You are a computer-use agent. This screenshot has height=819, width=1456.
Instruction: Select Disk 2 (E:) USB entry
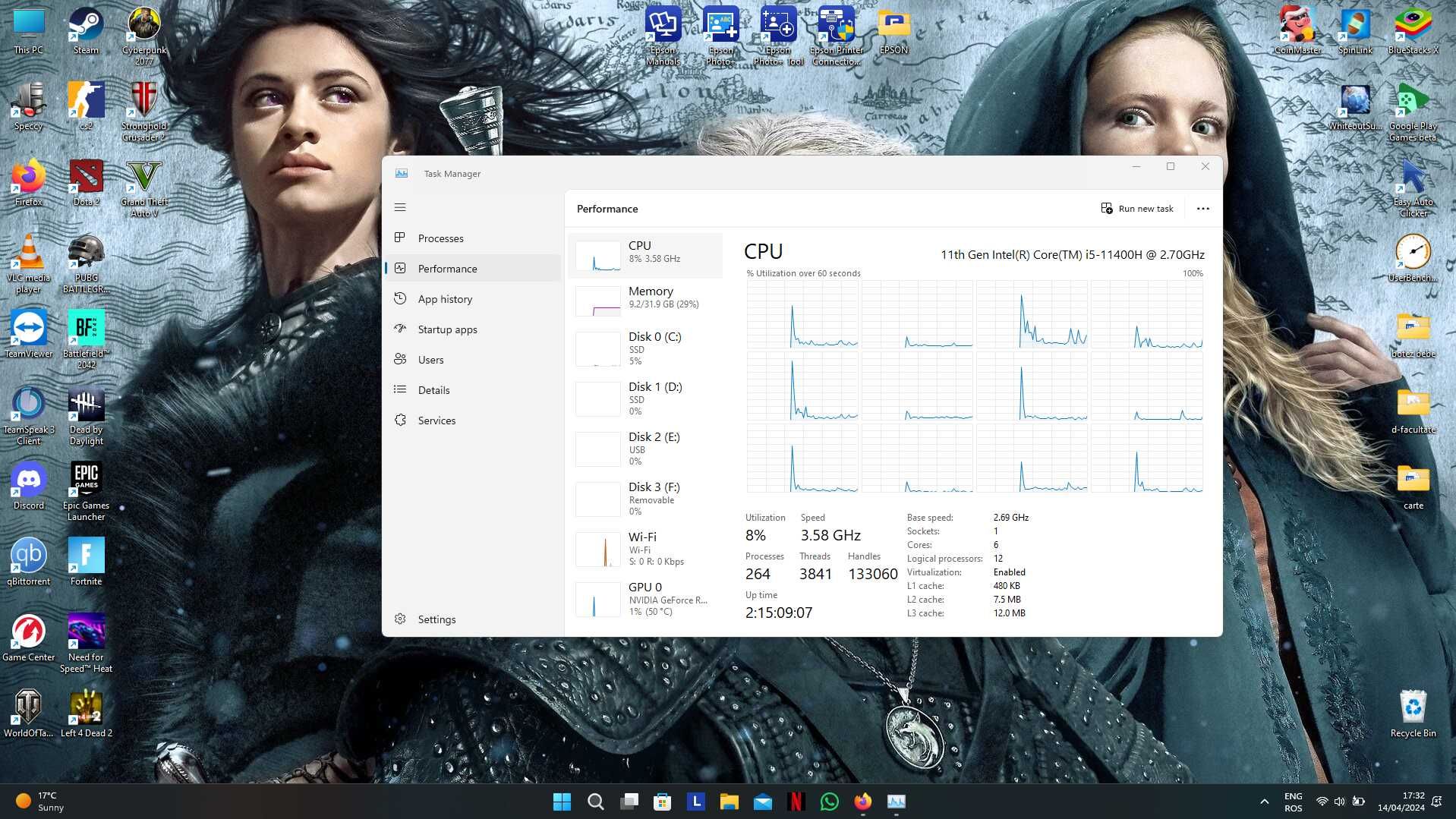(x=645, y=449)
